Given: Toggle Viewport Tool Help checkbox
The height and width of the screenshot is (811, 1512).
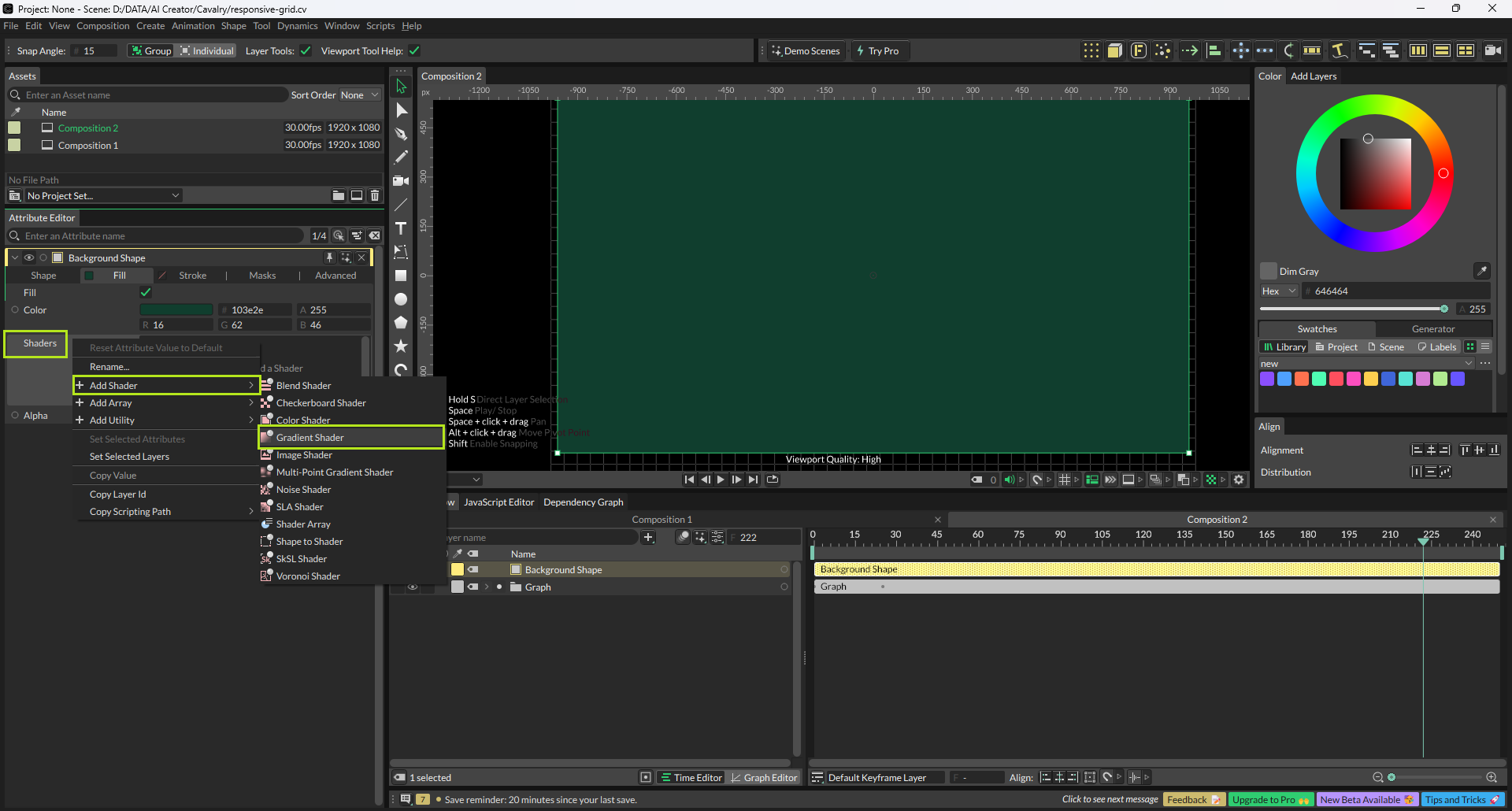Looking at the screenshot, I should [x=414, y=51].
